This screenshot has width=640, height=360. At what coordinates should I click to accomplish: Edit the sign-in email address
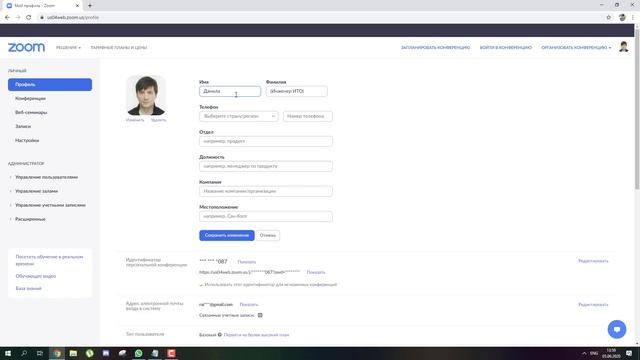tap(593, 304)
